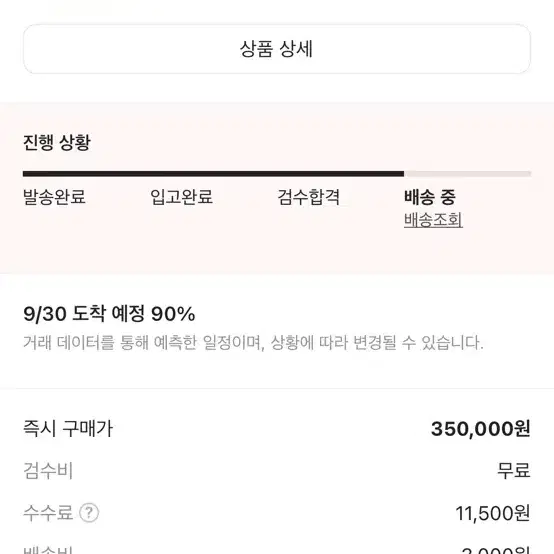Select the 배송 중 current step
This screenshot has width=554, height=554.
(430, 197)
